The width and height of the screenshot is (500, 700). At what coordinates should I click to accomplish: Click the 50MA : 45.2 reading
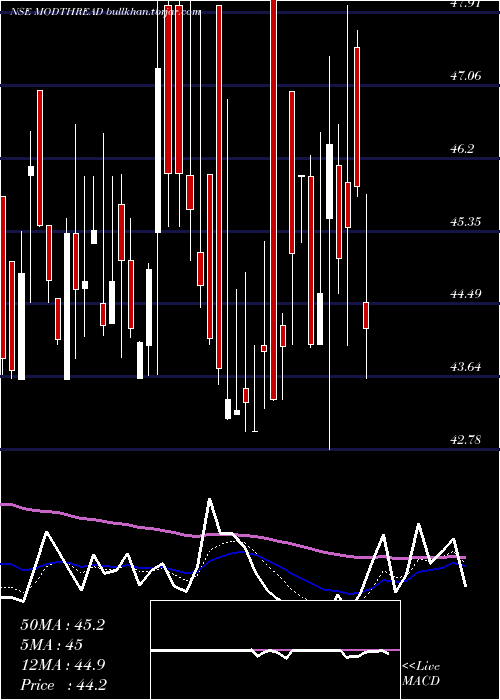pos(62,625)
